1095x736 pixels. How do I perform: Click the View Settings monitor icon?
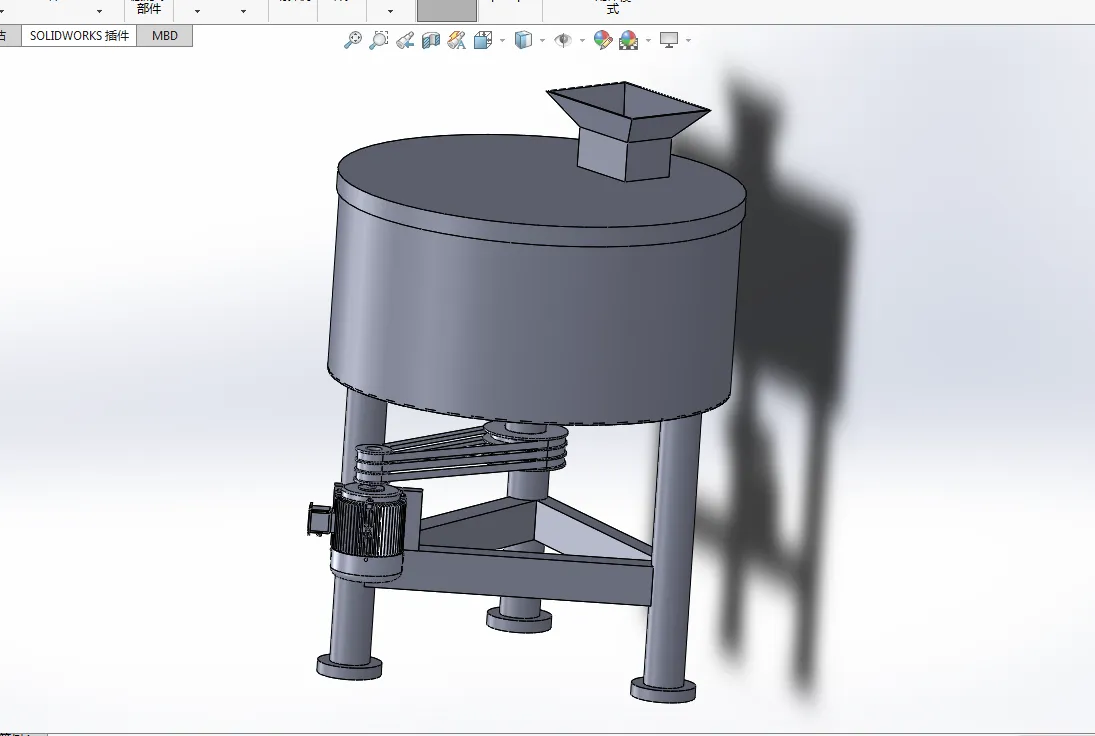[669, 41]
